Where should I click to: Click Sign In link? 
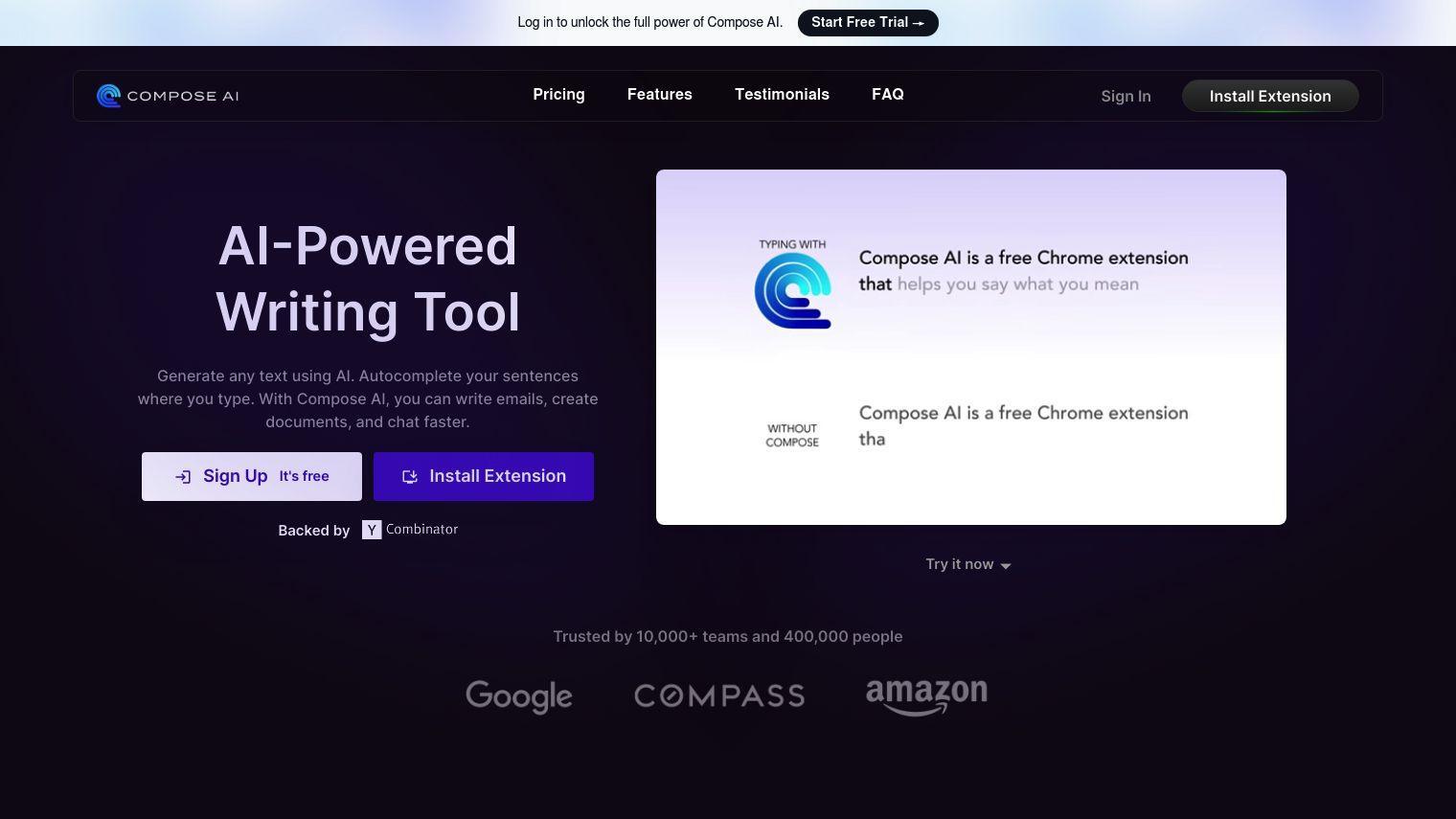[1126, 96]
